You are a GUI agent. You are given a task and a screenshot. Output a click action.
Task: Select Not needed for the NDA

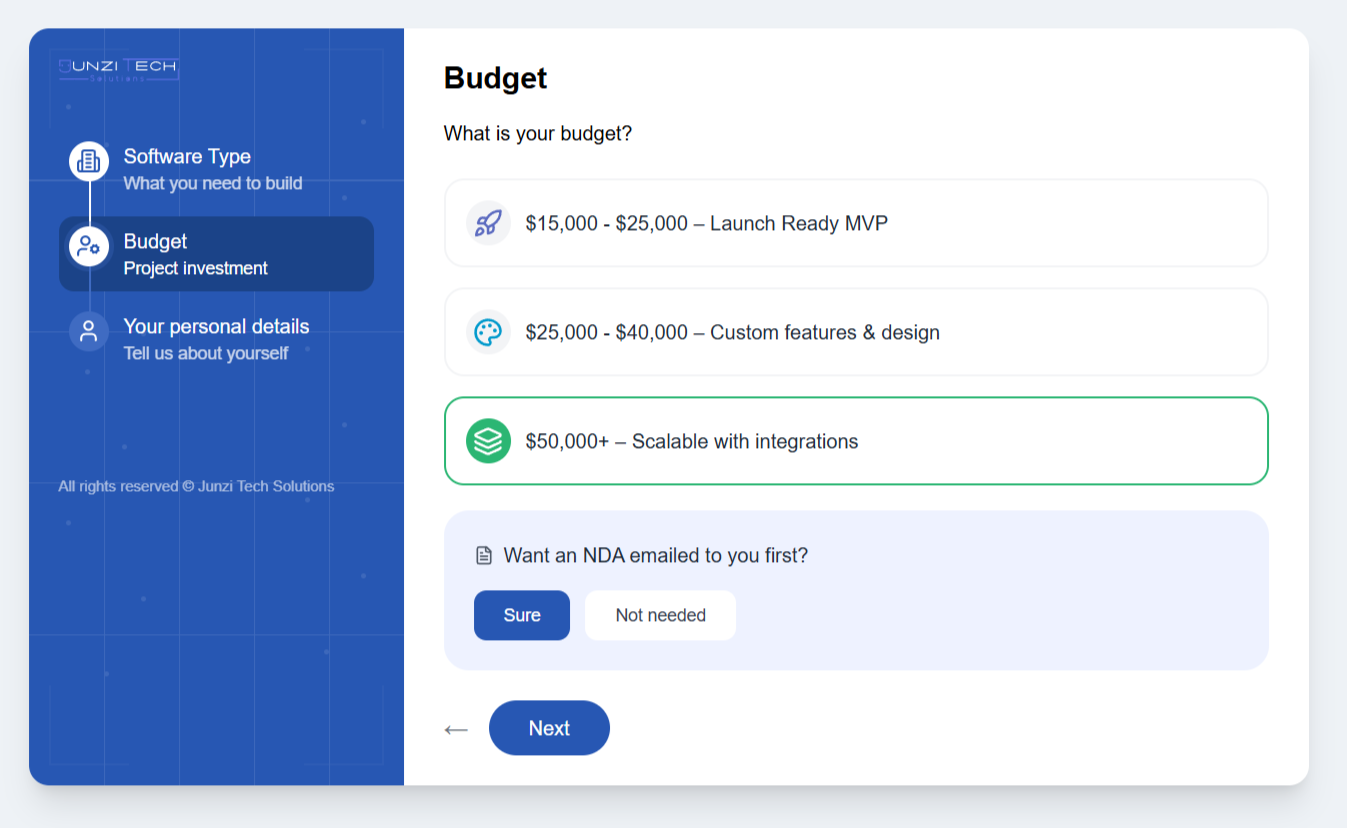660,615
